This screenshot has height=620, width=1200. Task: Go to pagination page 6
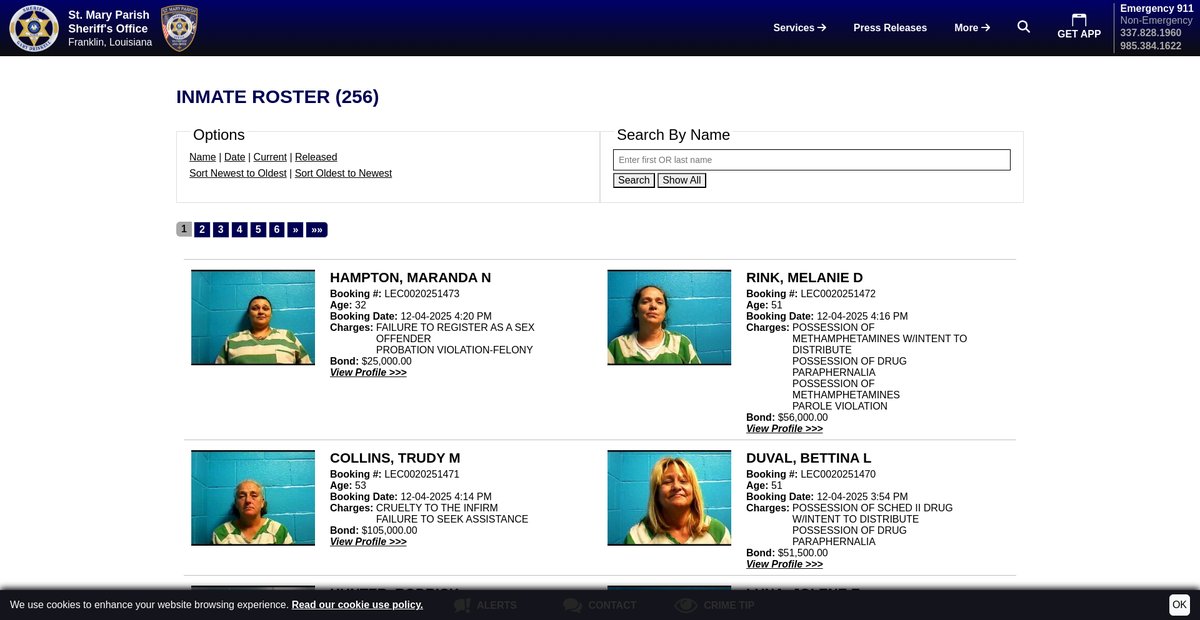point(277,229)
